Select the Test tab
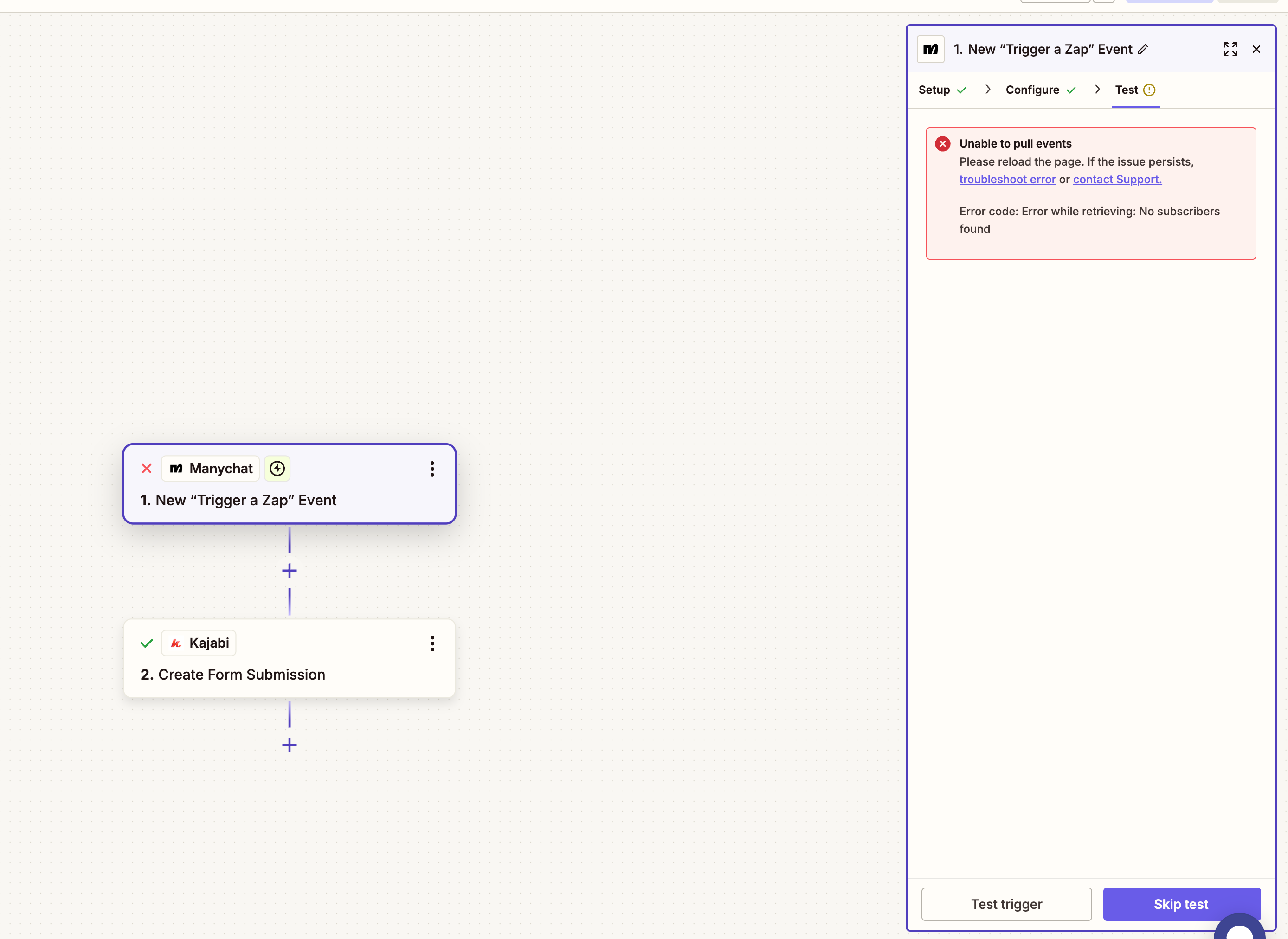The width and height of the screenshot is (1288, 939). pyautogui.click(x=1135, y=90)
